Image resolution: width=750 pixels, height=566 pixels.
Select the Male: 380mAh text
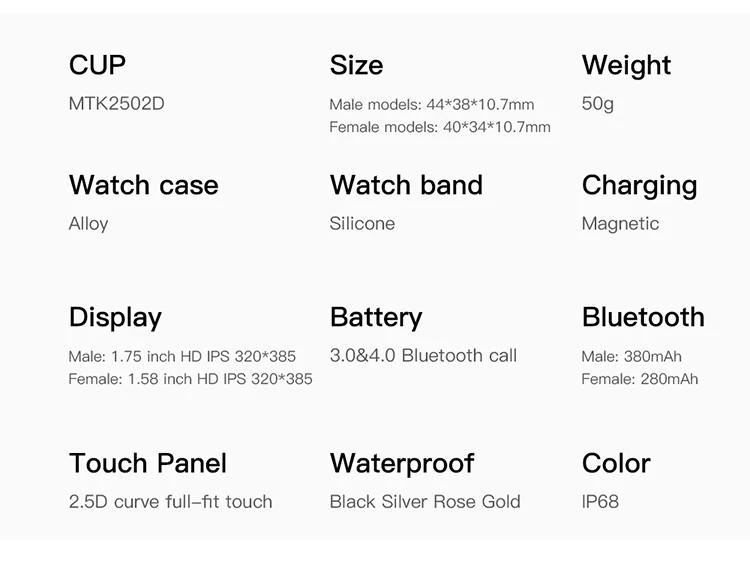click(631, 356)
